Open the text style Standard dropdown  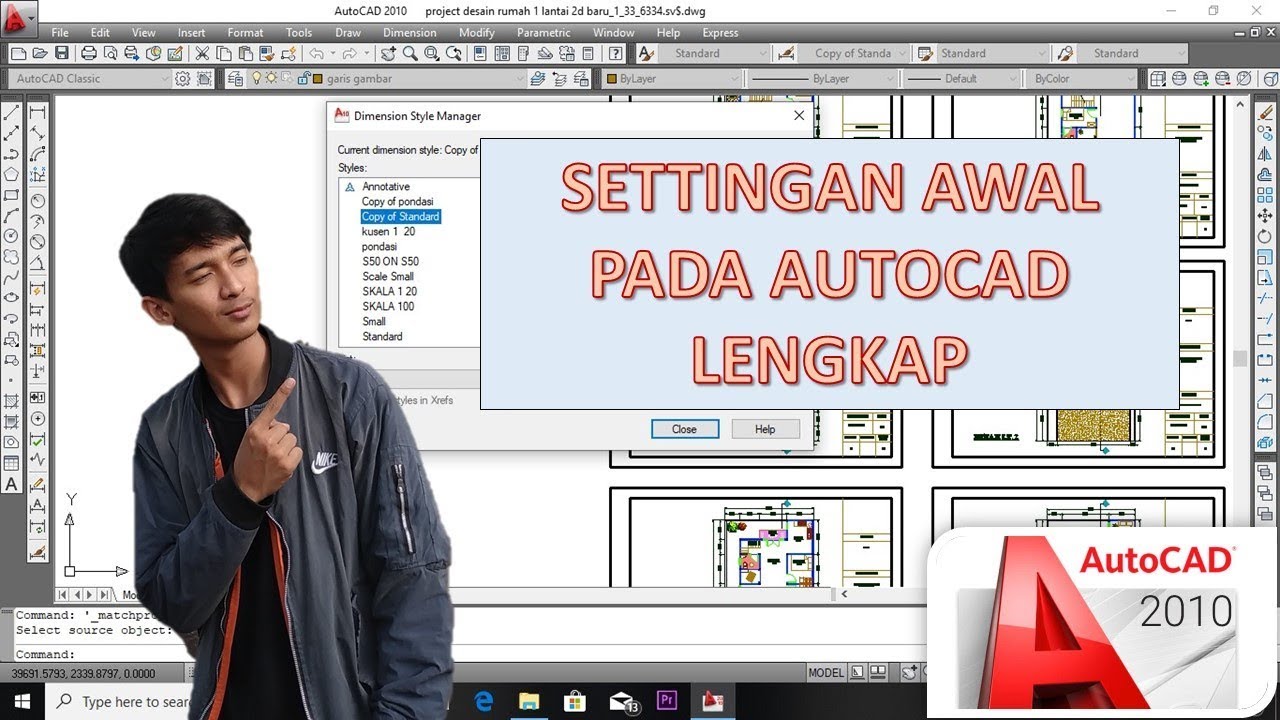(714, 53)
